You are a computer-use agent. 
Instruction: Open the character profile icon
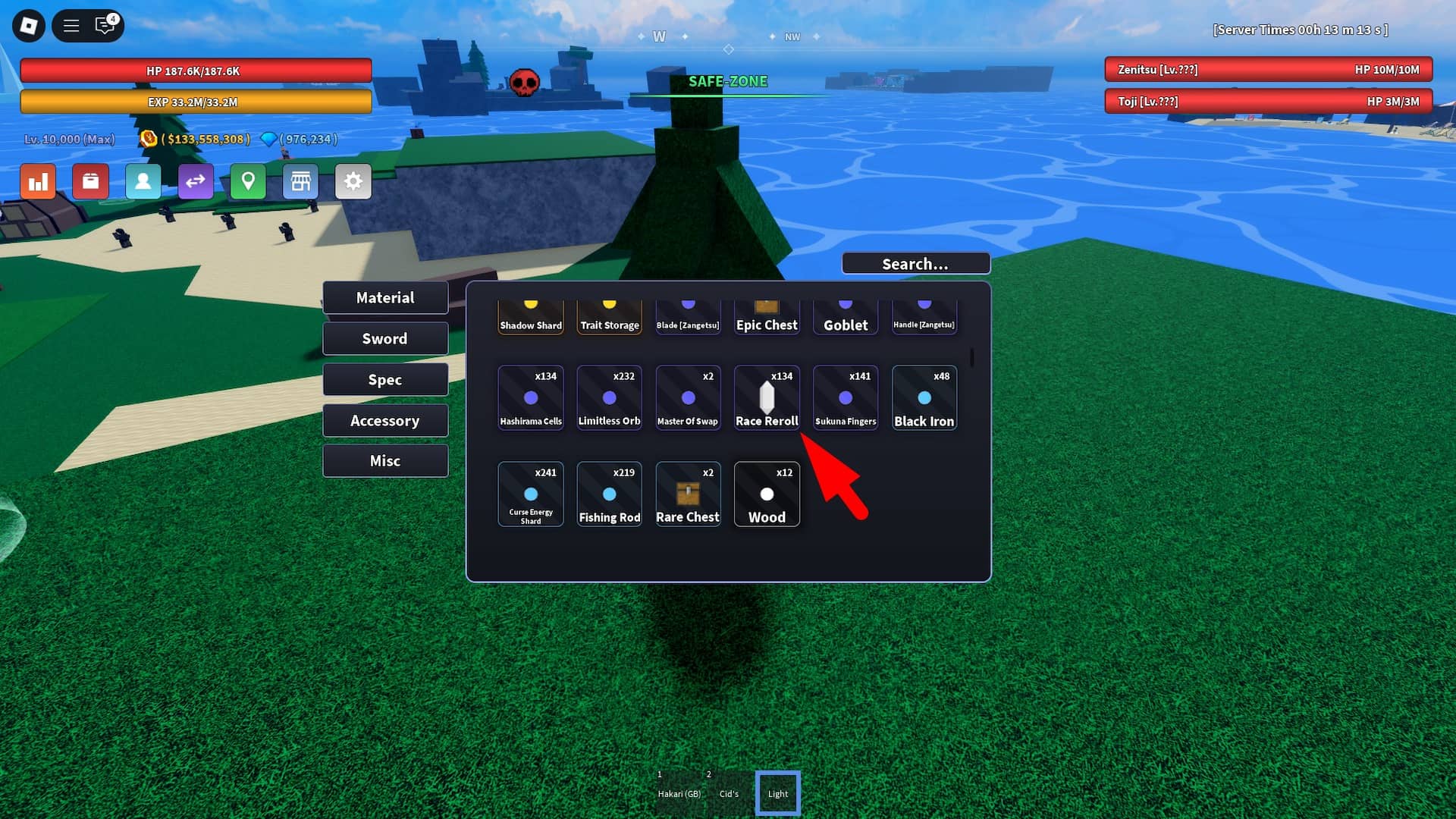point(143,181)
